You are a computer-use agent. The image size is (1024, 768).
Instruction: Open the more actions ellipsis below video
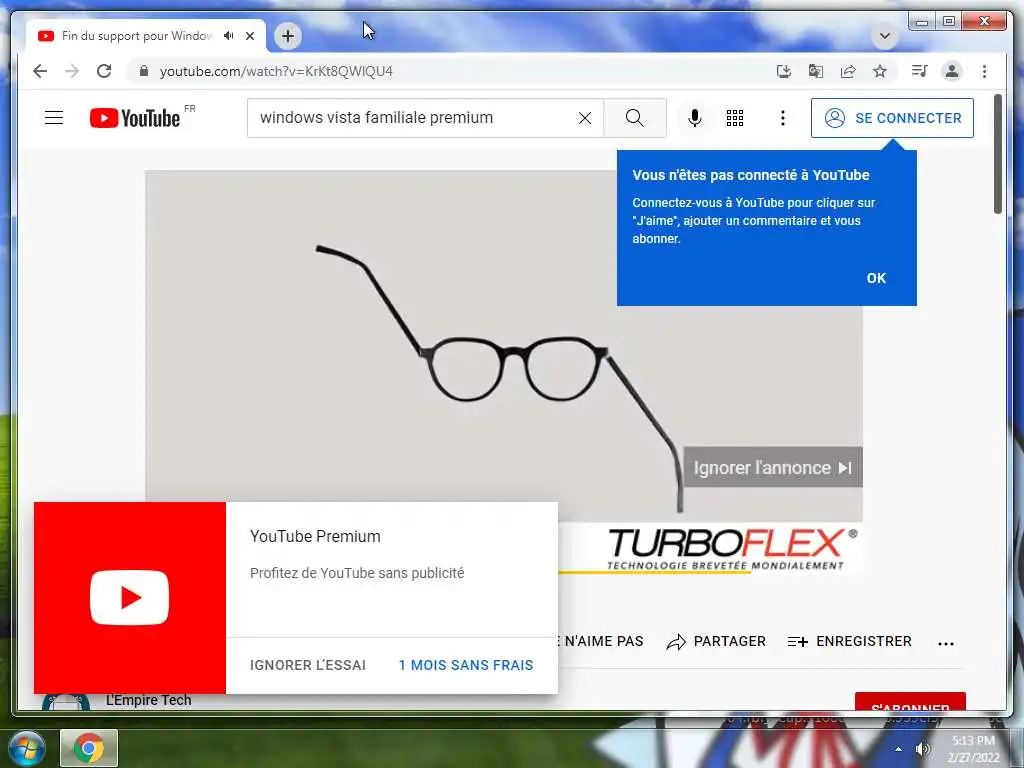point(946,643)
